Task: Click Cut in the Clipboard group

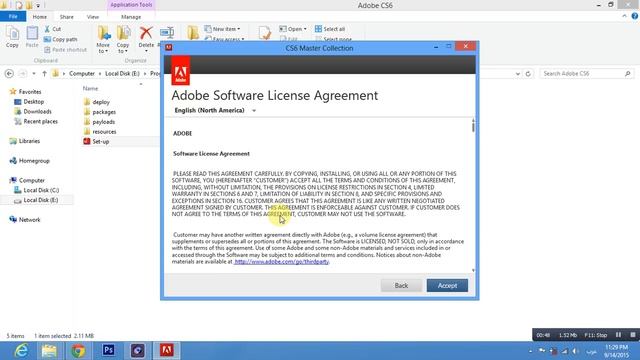Action: point(53,29)
